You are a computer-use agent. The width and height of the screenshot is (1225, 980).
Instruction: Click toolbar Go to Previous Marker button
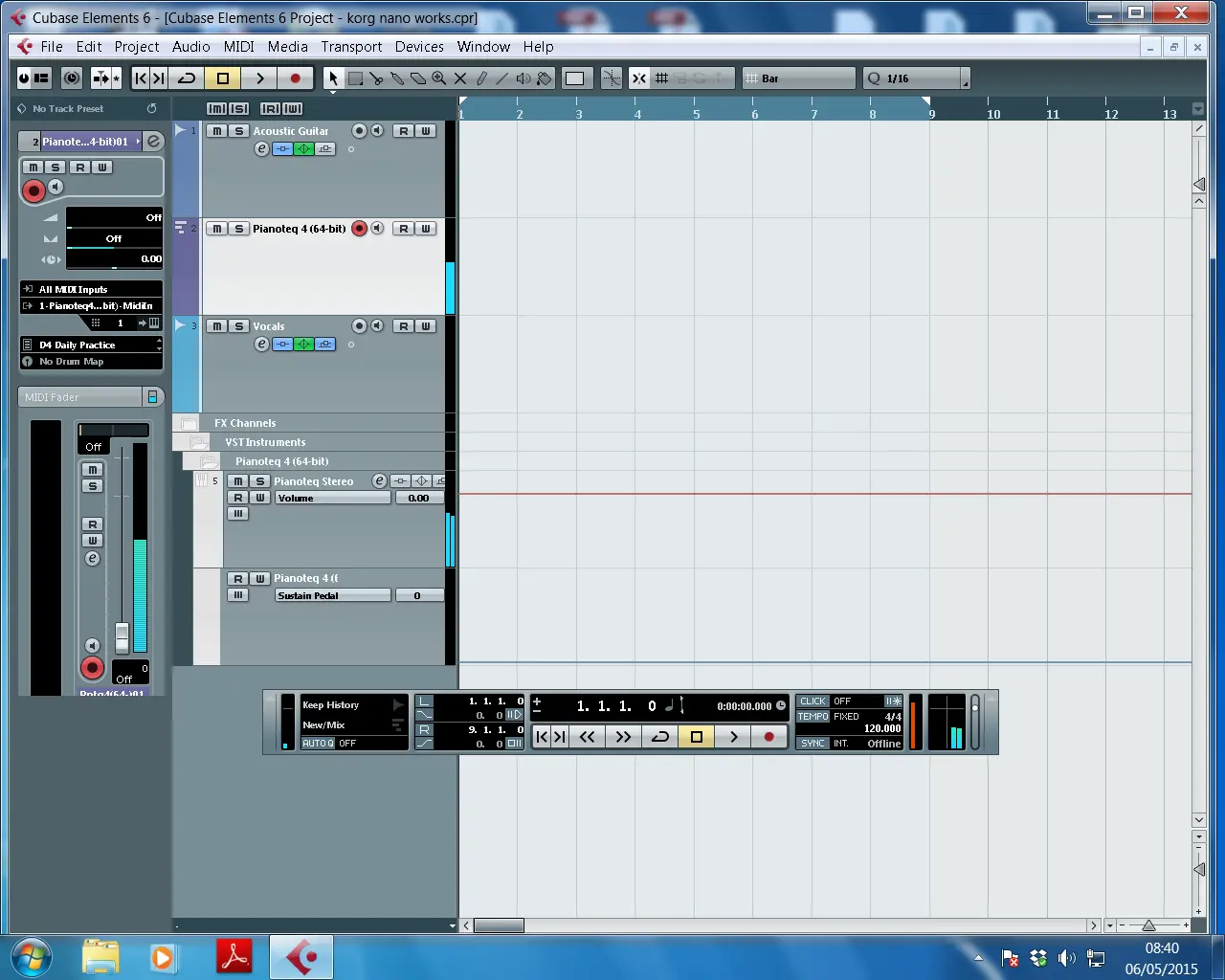tap(141, 78)
